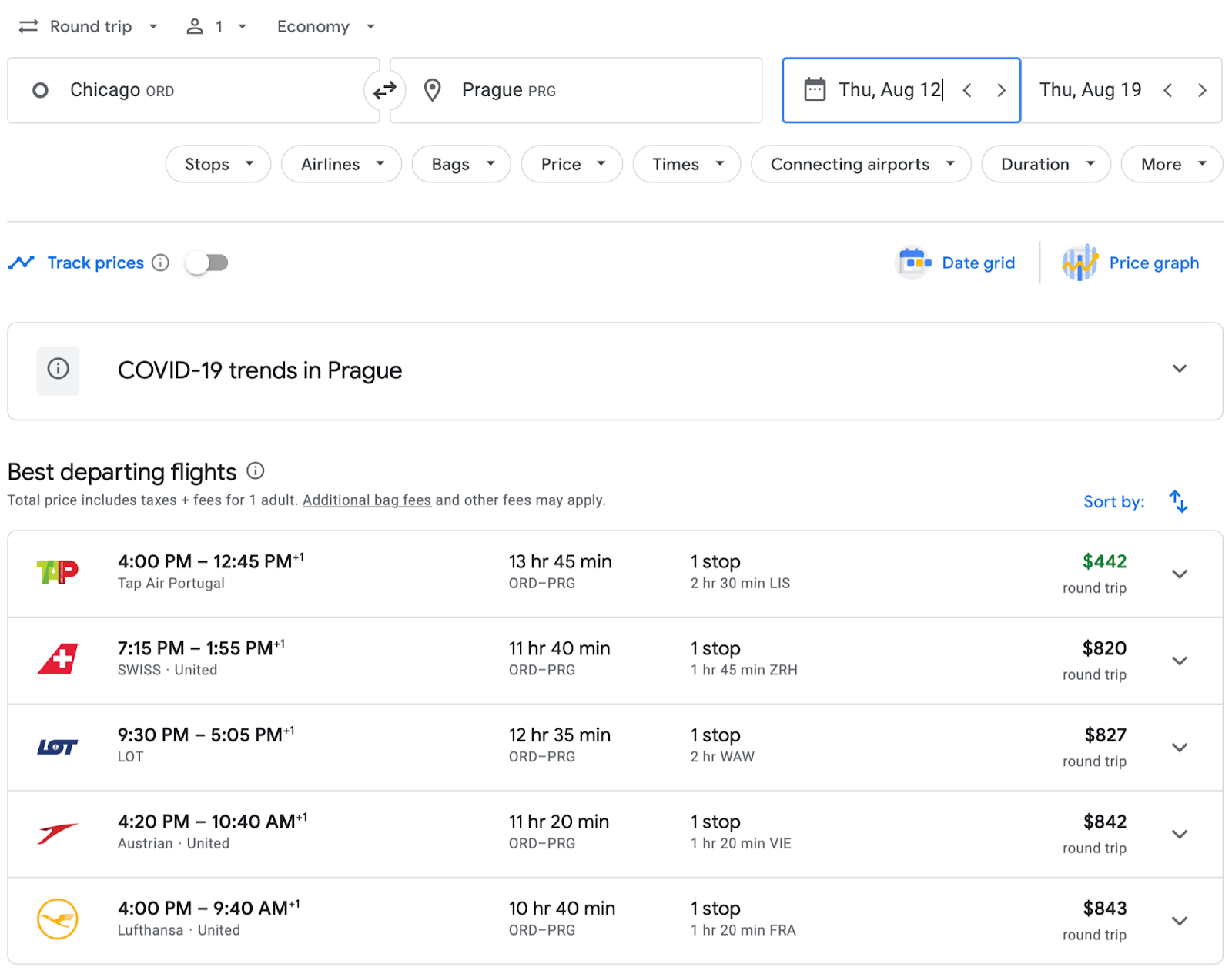Expand COVID-19 trends in Prague panel

coord(1179,370)
